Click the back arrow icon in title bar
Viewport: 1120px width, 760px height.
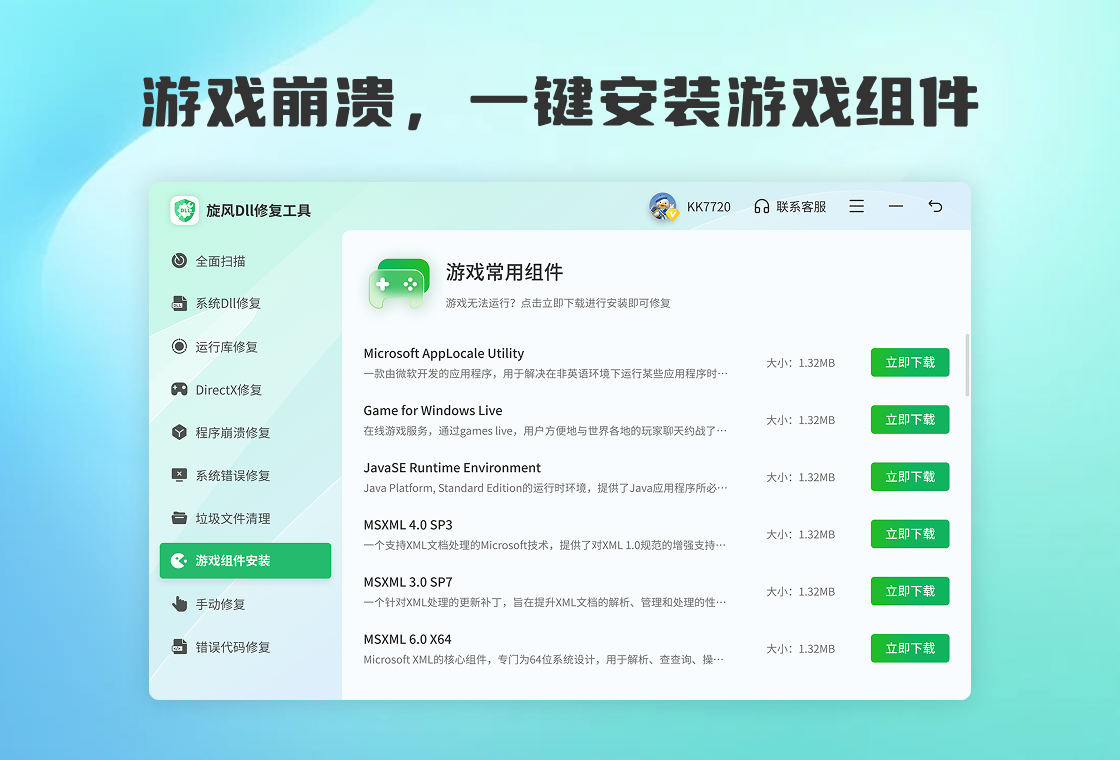935,207
